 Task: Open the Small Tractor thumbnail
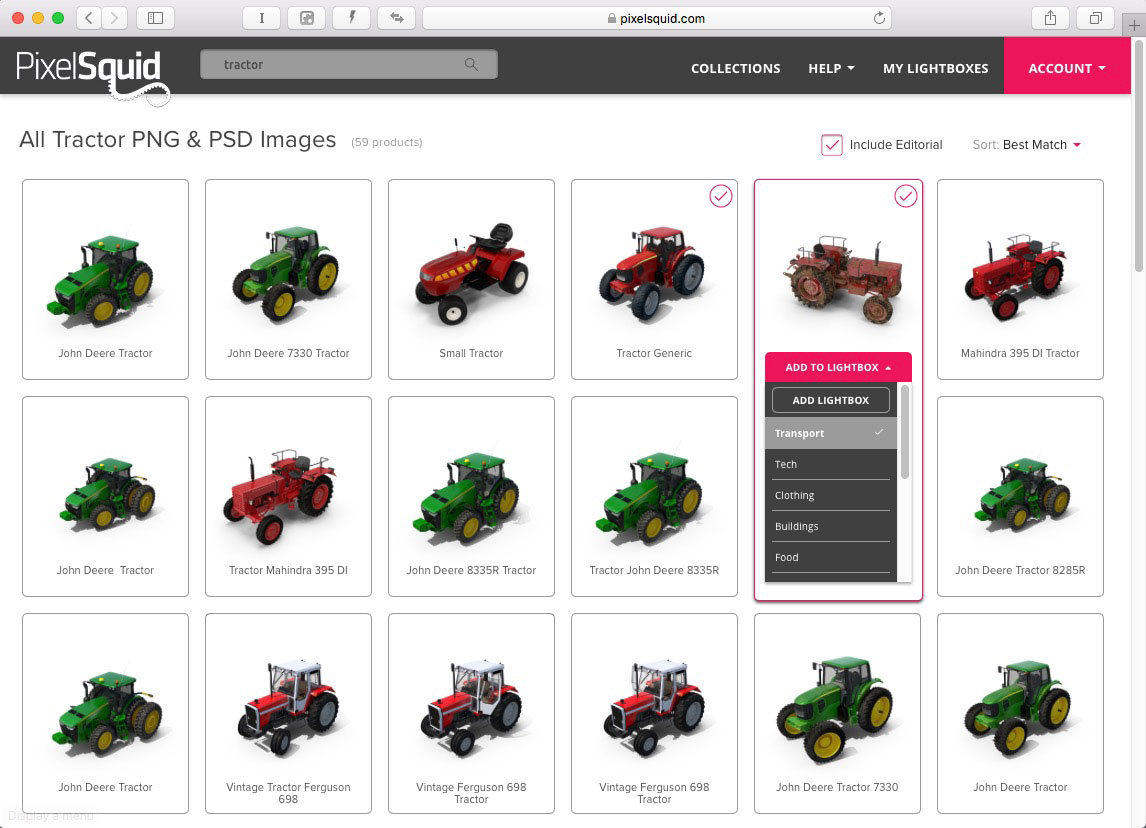click(x=471, y=270)
